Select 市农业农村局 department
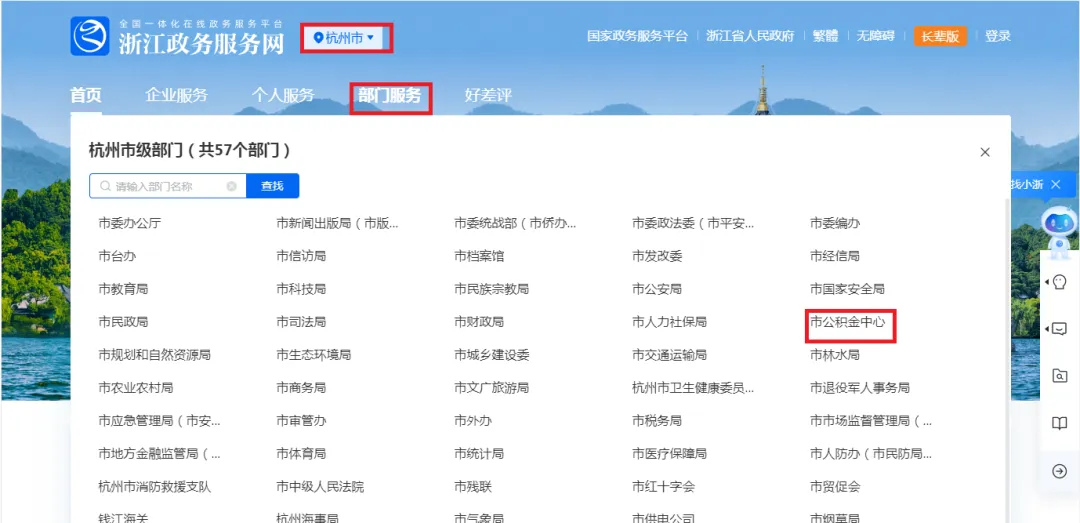1080x523 pixels. click(x=136, y=388)
